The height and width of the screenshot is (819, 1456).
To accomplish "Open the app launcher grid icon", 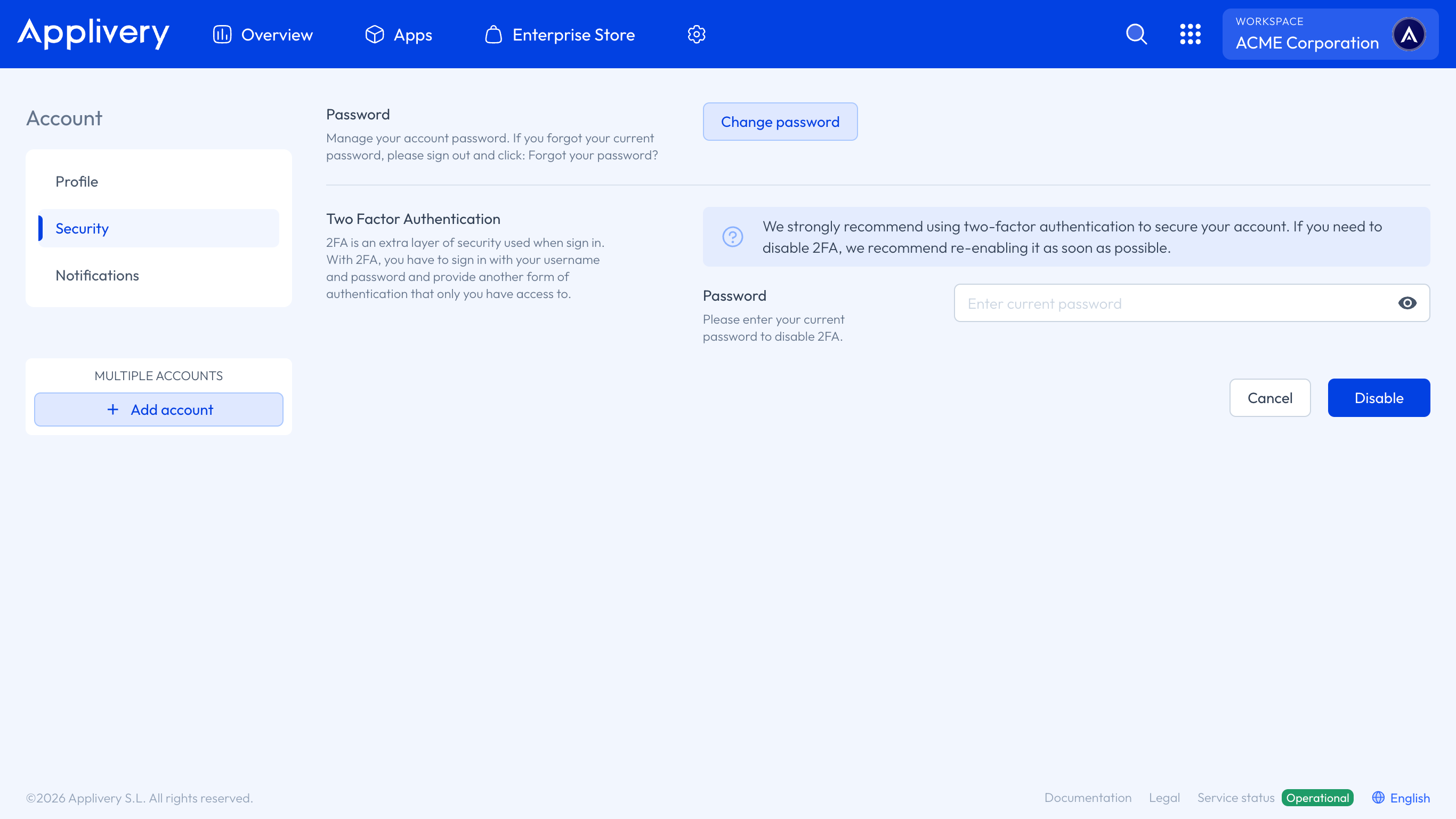I will (x=1191, y=34).
